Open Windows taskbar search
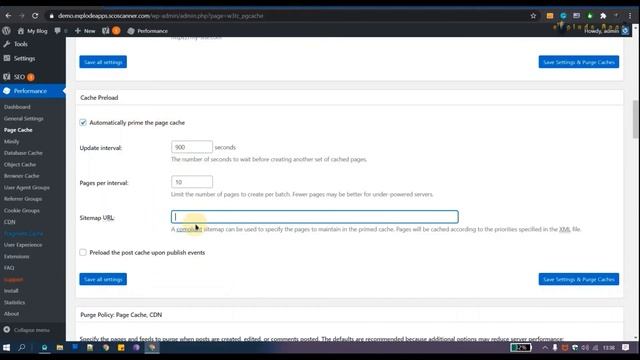Screen dimensions: 640x360 (x=22, y=348)
